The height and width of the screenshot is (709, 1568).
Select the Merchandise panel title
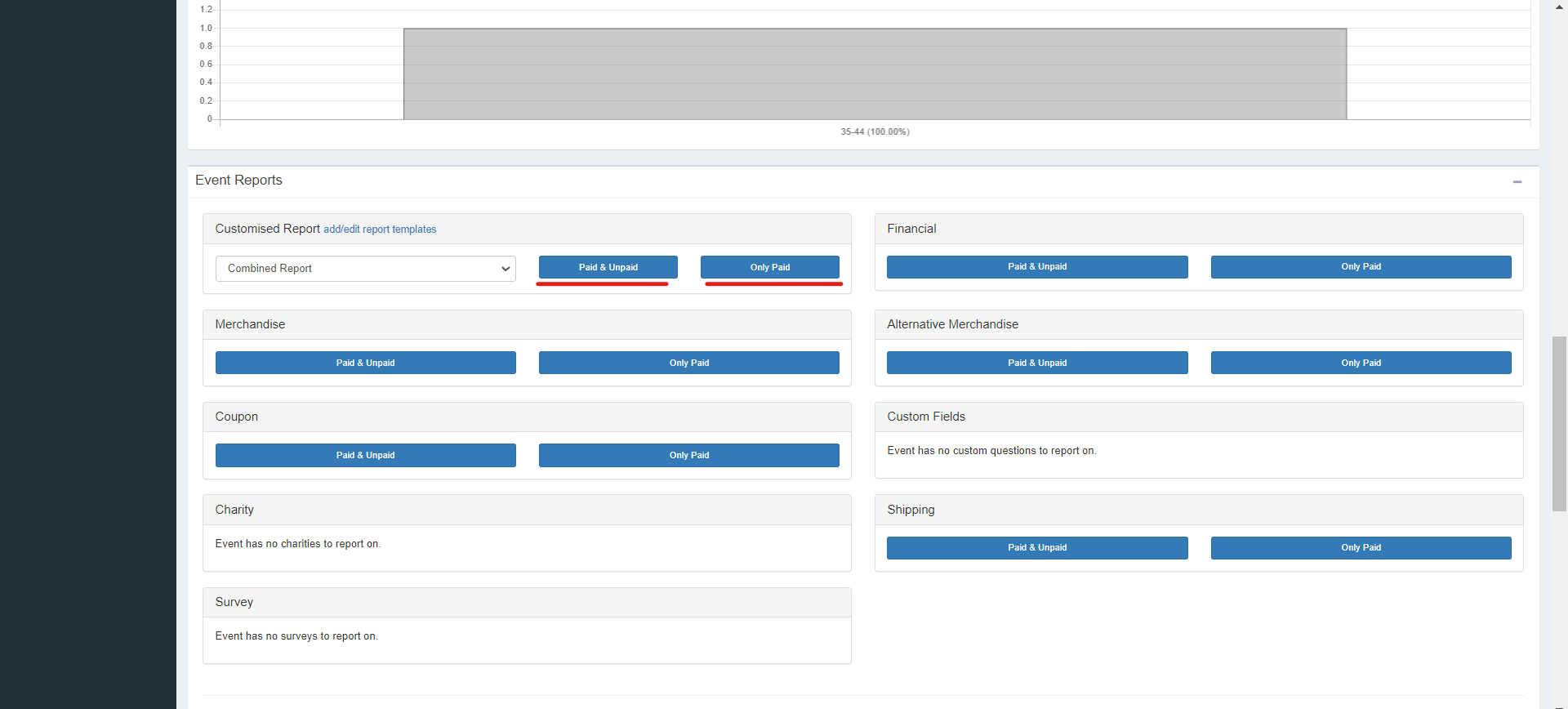pos(250,324)
